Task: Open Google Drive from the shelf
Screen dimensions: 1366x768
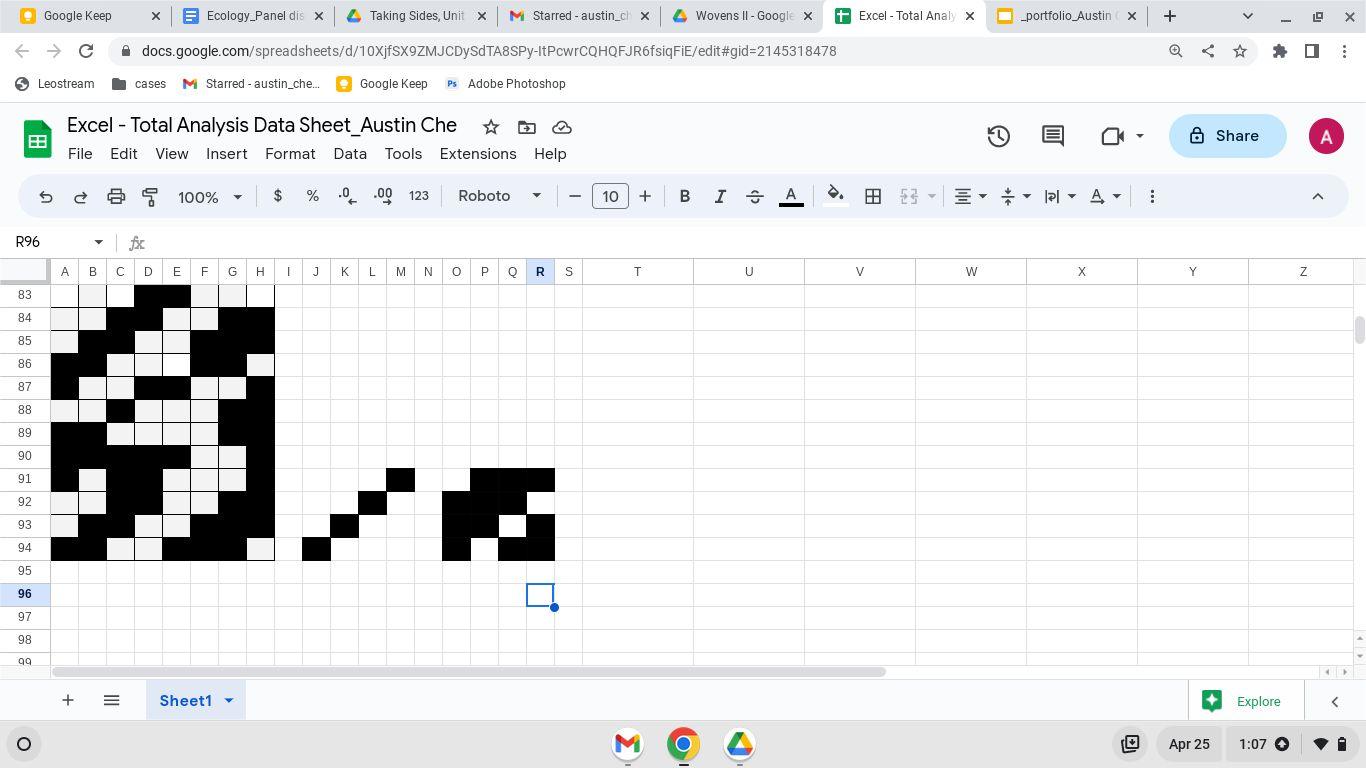Action: [739, 744]
